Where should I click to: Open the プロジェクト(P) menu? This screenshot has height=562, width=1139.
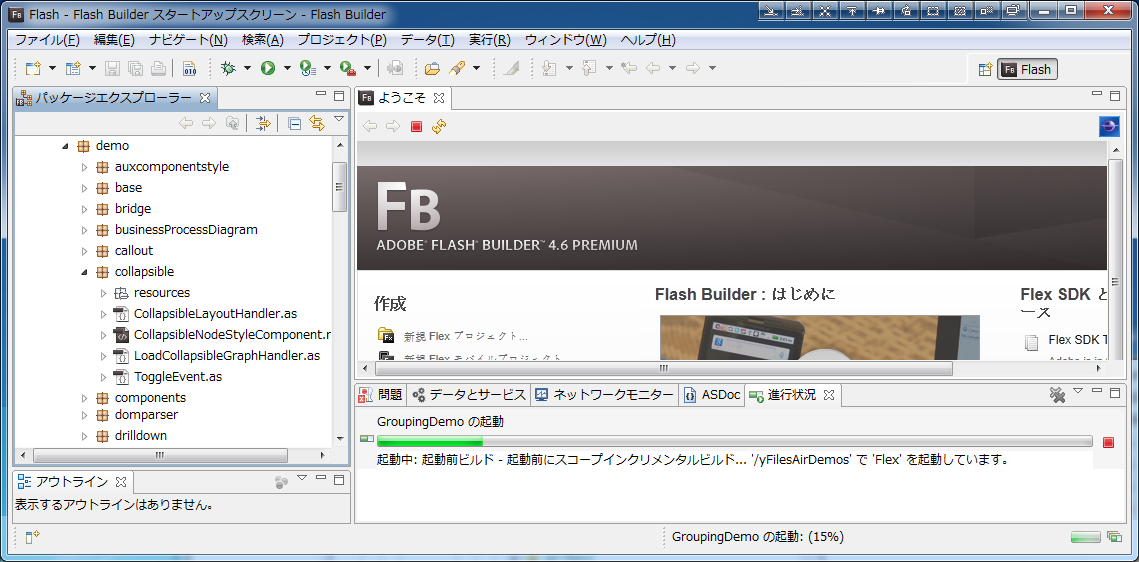342,39
